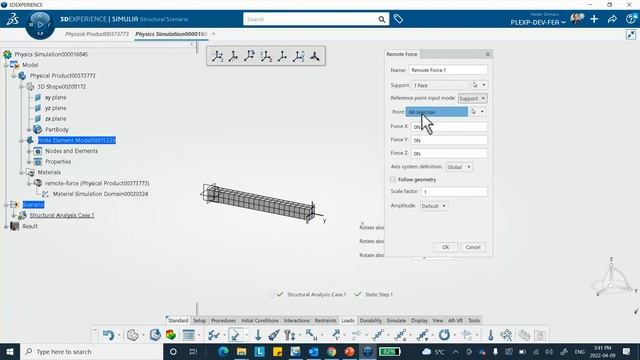The width and height of the screenshot is (640, 360).
Task: Enable the Follow geometry checkbox
Action: point(393,180)
